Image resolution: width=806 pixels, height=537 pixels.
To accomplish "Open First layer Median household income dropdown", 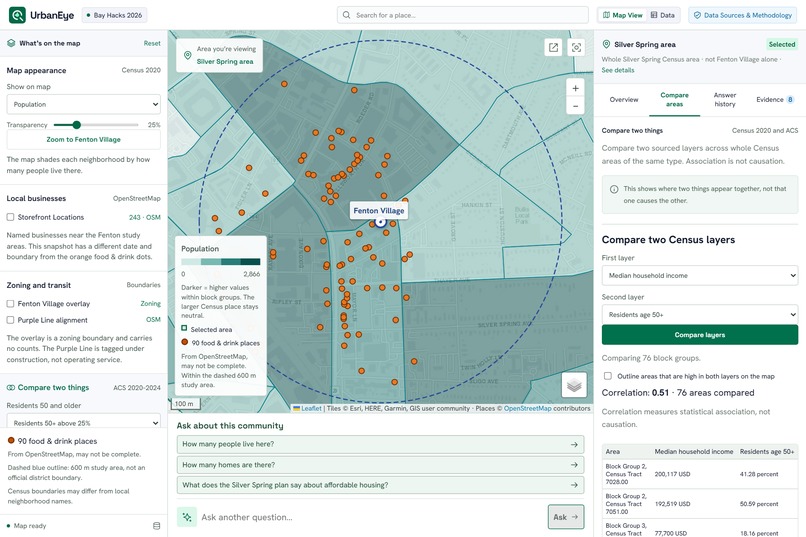I will [700, 275].
